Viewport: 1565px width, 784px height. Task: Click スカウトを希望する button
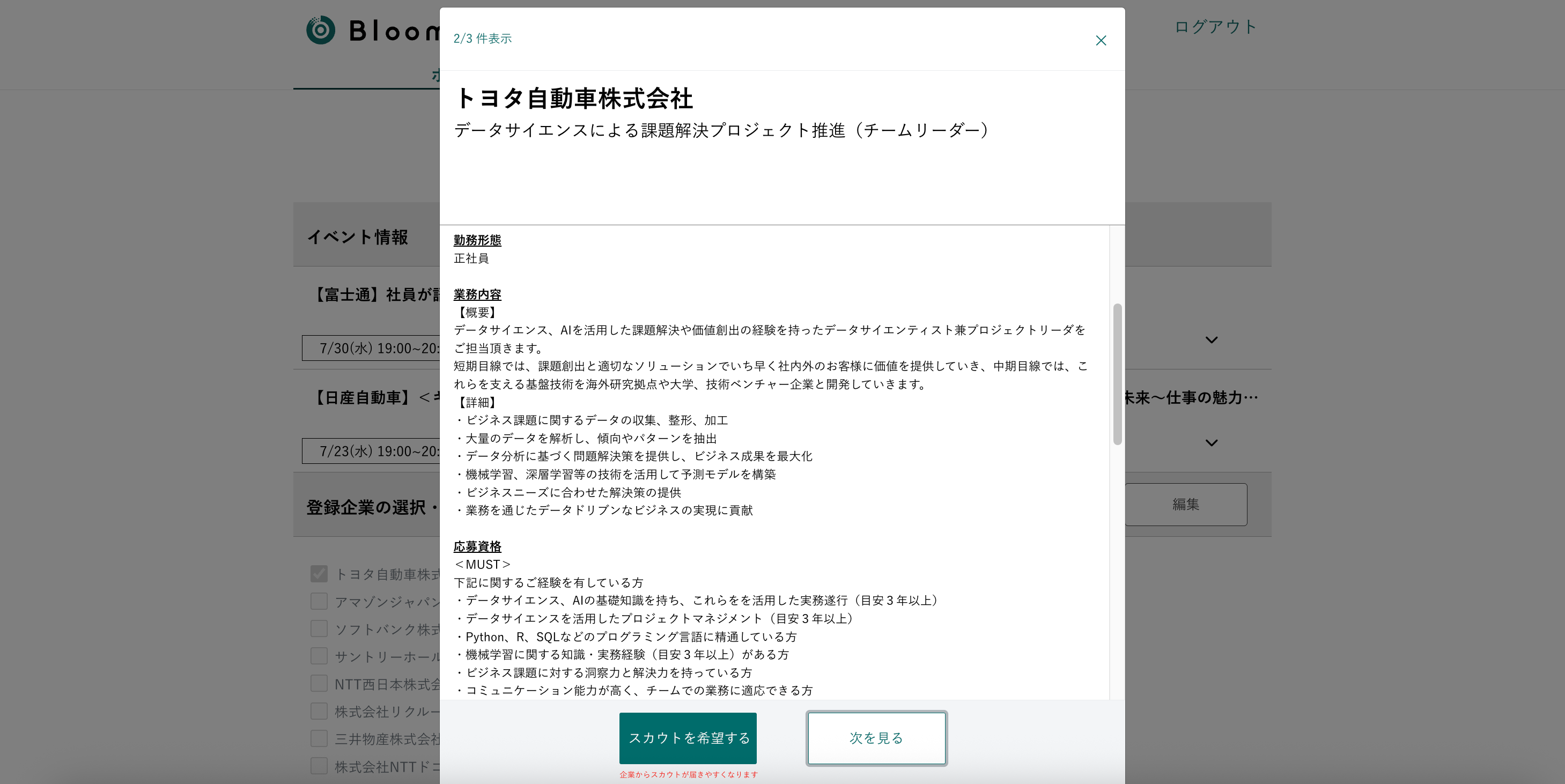[688, 738]
